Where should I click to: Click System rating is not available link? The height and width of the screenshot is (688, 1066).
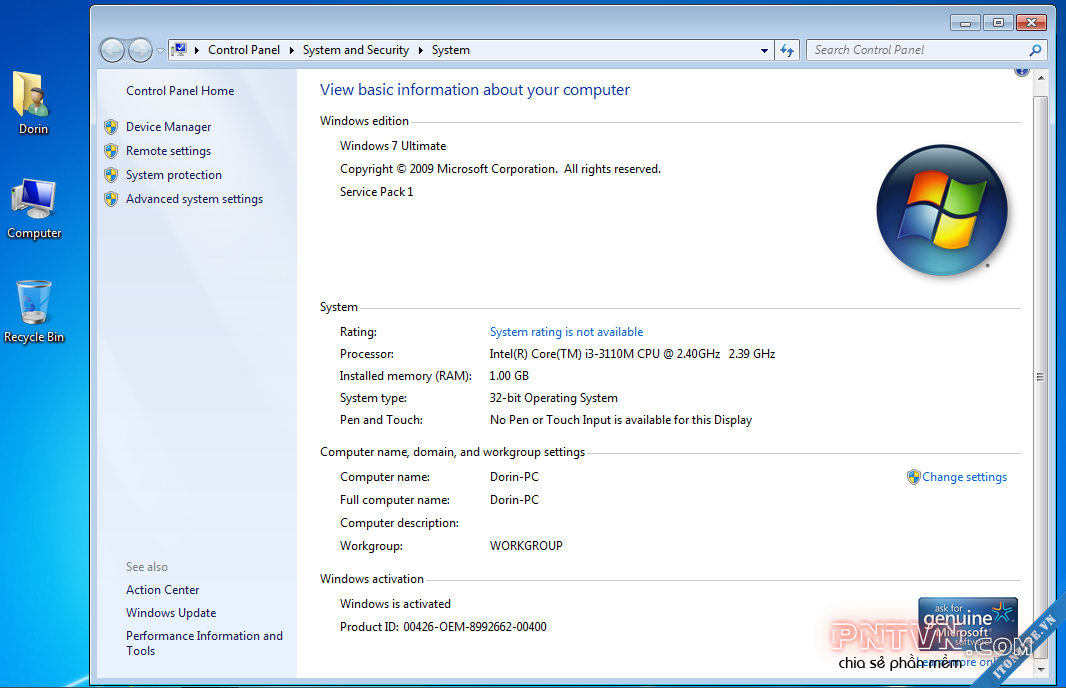point(566,332)
